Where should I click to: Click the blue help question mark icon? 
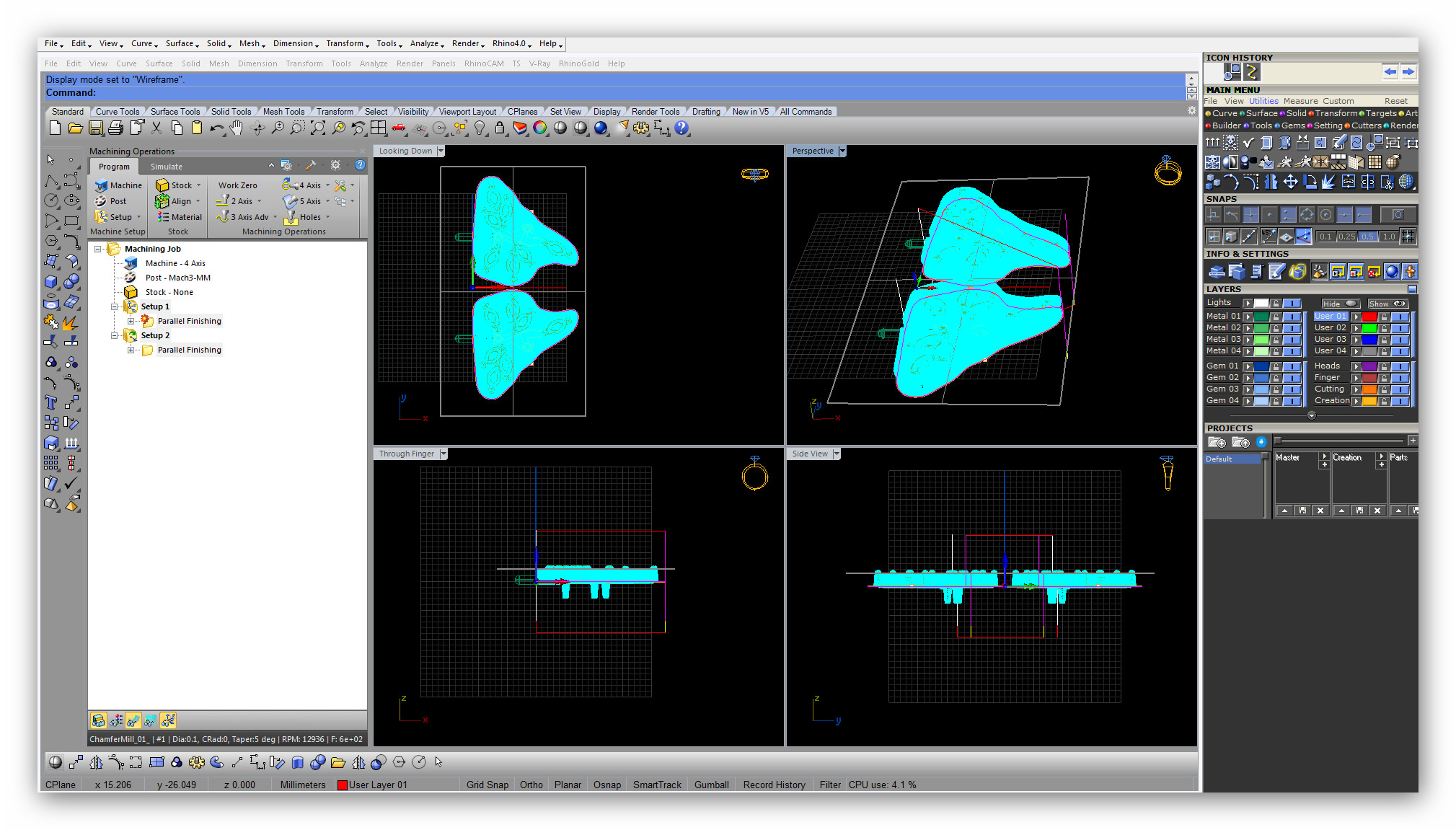[x=681, y=128]
